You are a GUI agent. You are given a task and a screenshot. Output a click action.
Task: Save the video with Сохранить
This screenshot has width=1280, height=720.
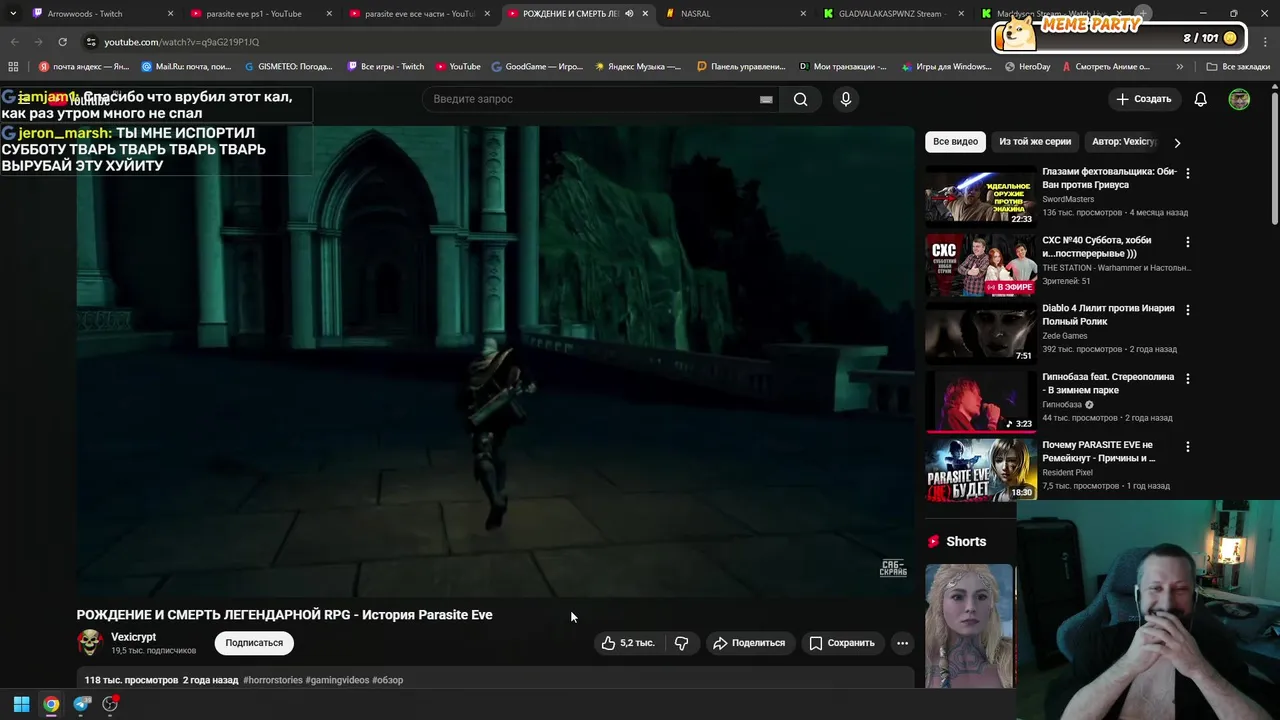click(x=841, y=643)
